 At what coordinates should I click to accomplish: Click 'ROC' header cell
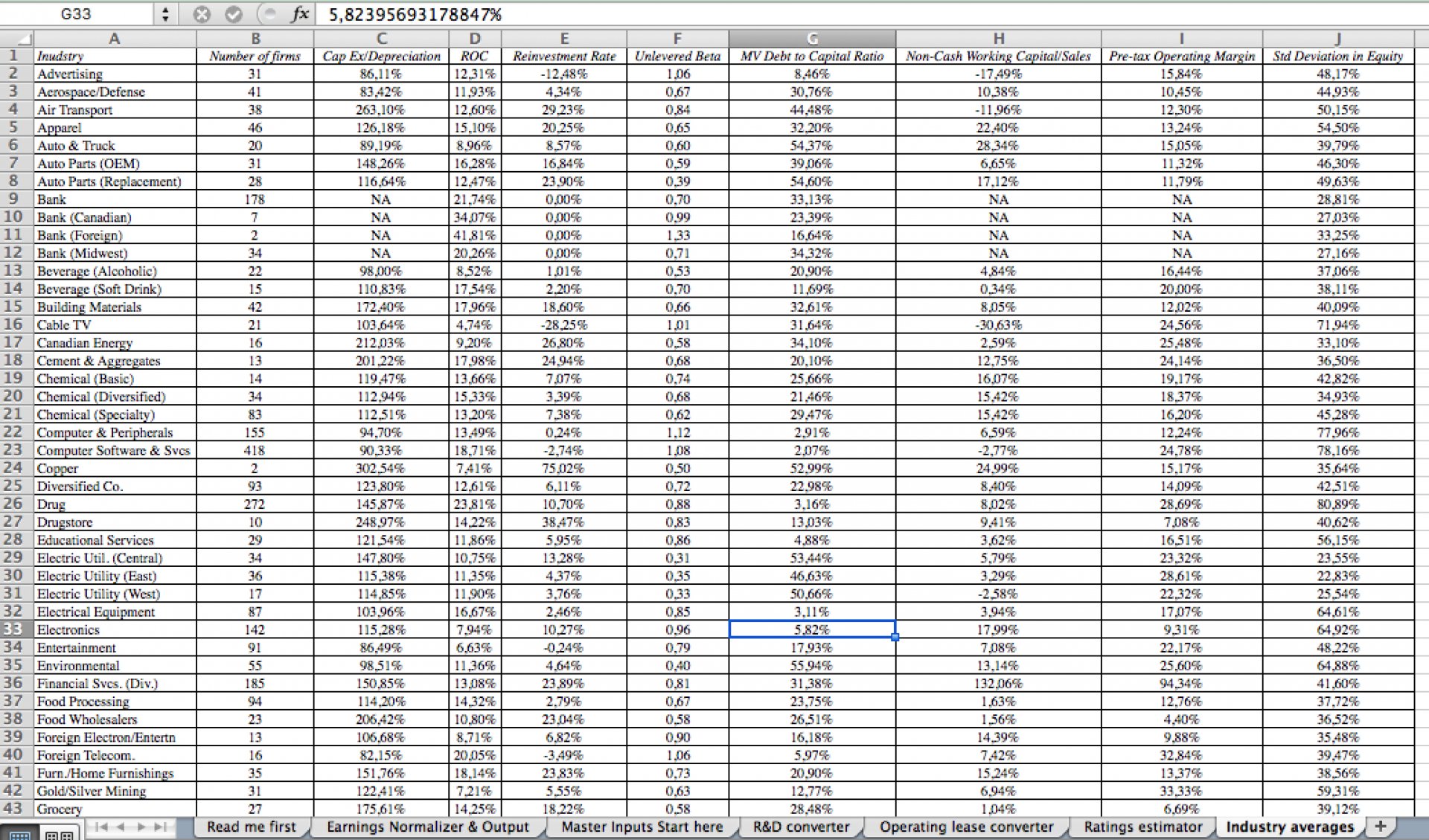475,56
